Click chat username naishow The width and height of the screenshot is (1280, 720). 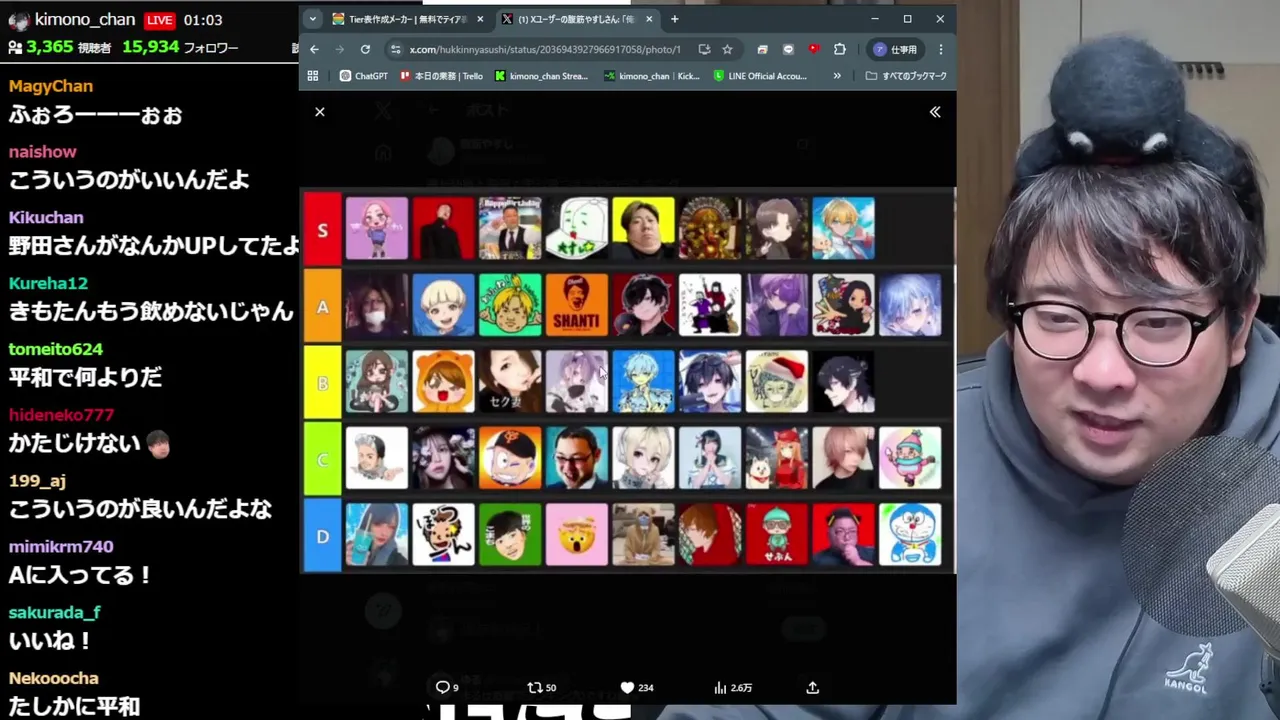(x=43, y=152)
